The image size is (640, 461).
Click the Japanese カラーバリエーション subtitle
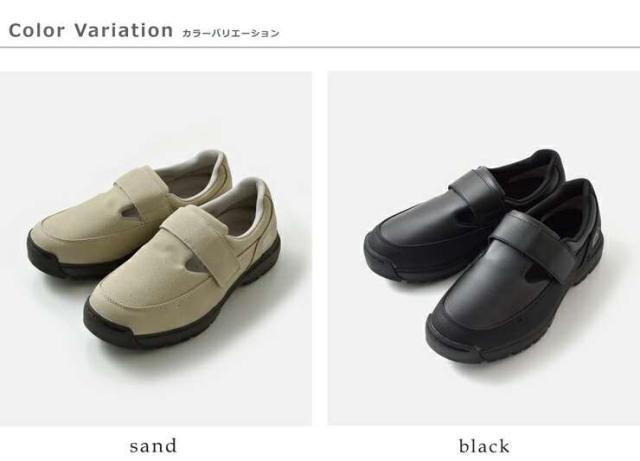coord(231,33)
